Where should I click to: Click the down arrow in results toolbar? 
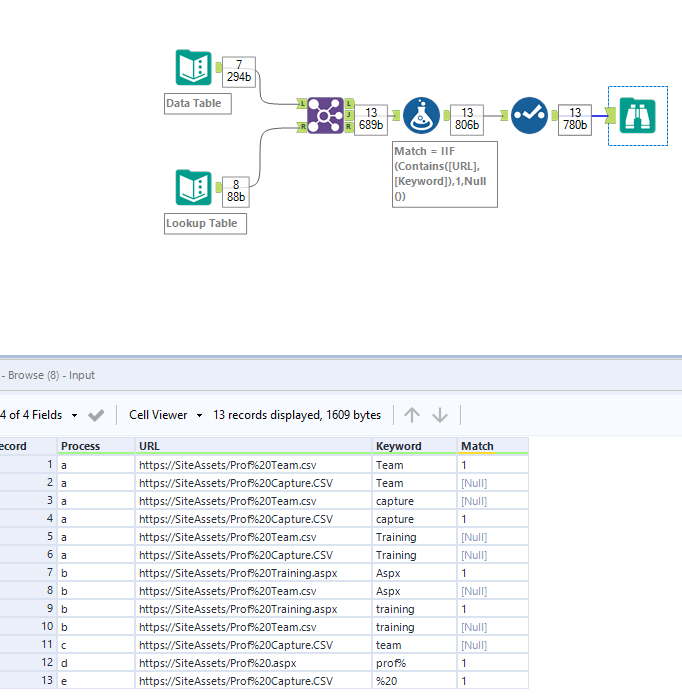(x=439, y=415)
